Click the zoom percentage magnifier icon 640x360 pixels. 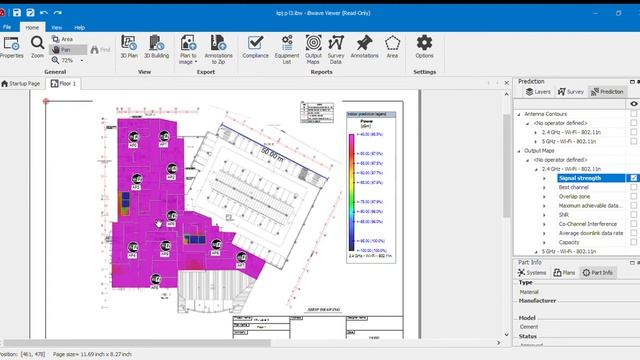[x=56, y=60]
